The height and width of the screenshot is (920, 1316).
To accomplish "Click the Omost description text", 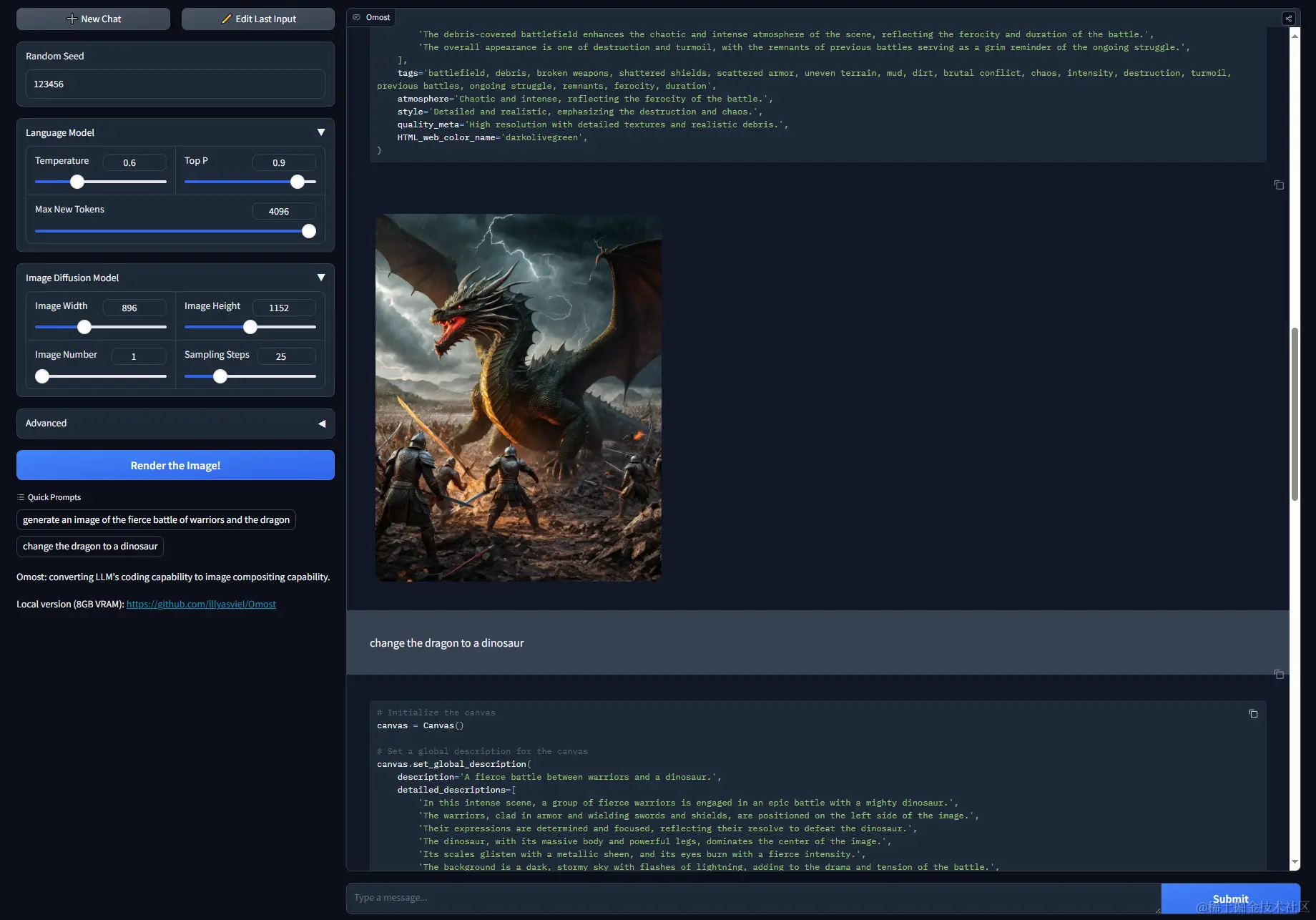I will (173, 577).
